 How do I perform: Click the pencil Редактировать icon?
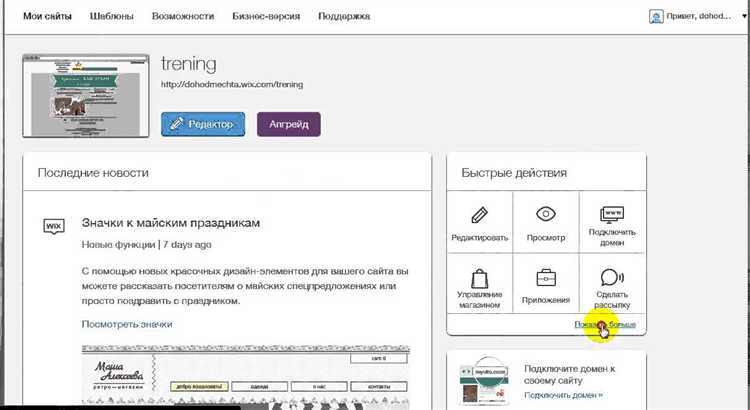coord(479,215)
